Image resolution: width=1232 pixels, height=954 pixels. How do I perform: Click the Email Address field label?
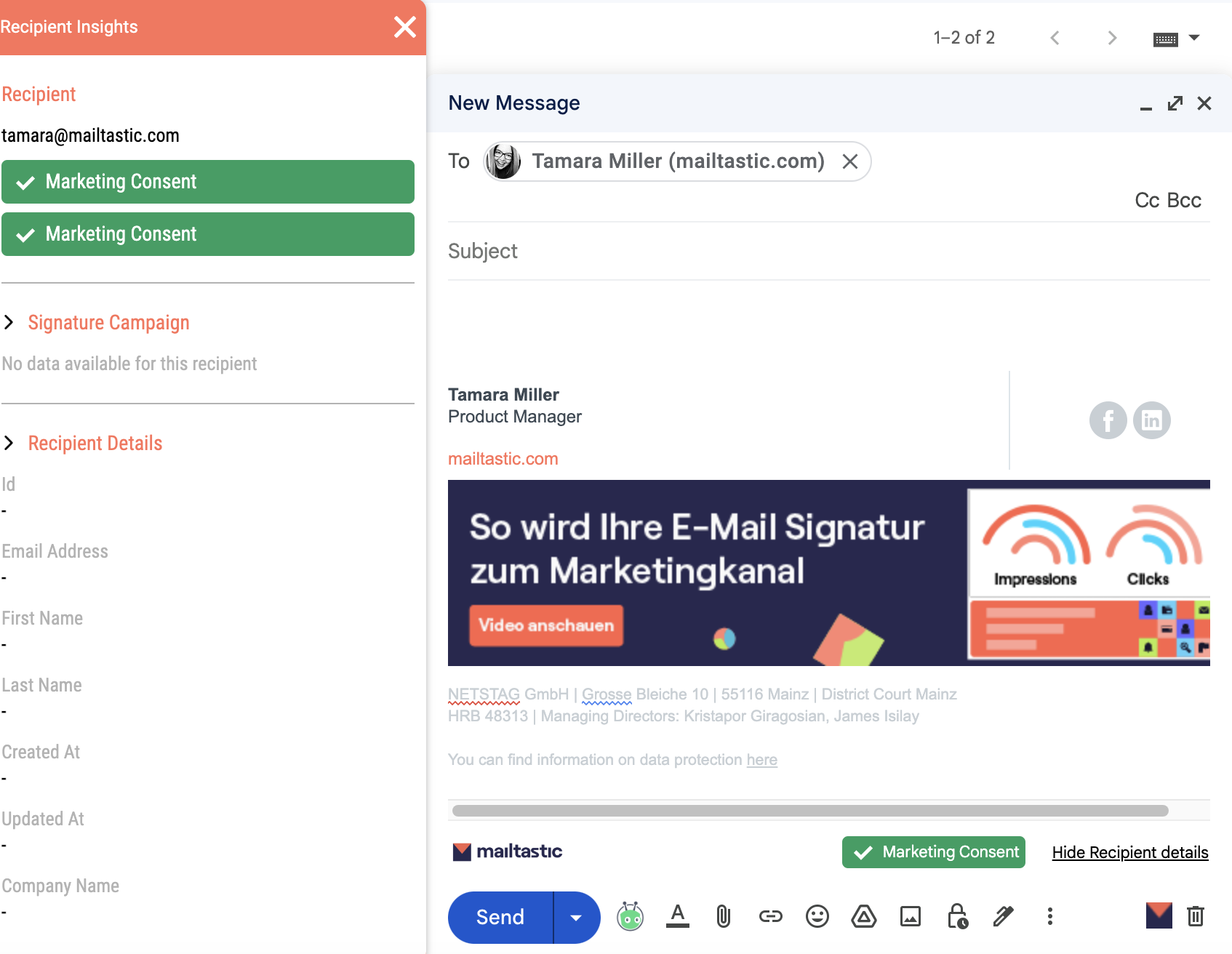click(55, 551)
